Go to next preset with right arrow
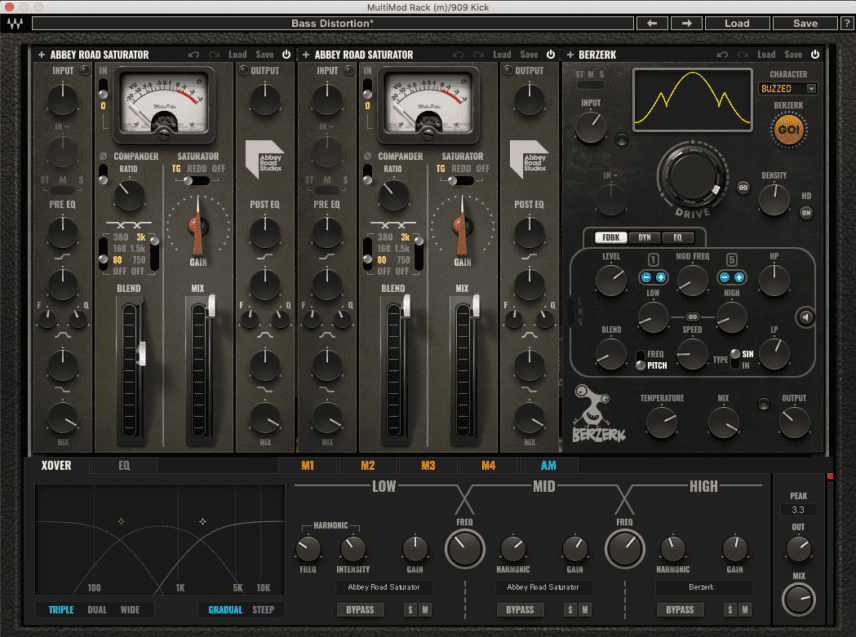 pyautogui.click(x=687, y=23)
